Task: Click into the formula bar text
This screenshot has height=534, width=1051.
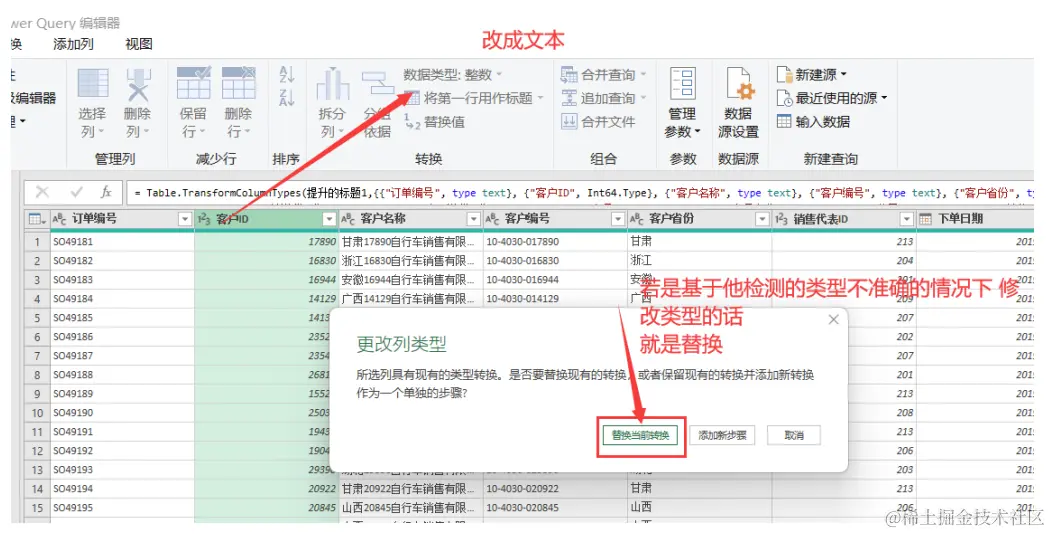Action: coord(580,192)
